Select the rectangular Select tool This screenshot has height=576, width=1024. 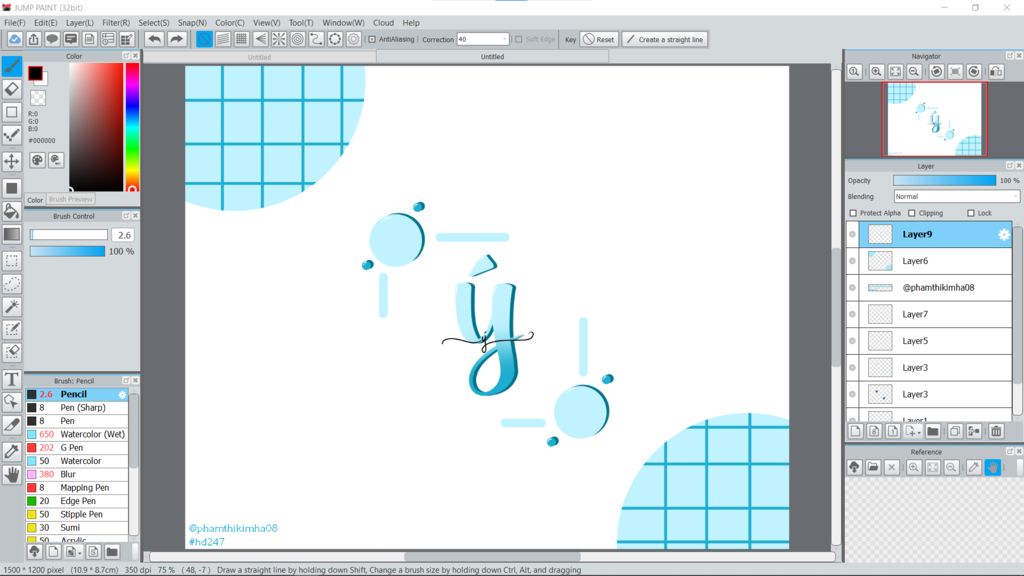pos(12,261)
